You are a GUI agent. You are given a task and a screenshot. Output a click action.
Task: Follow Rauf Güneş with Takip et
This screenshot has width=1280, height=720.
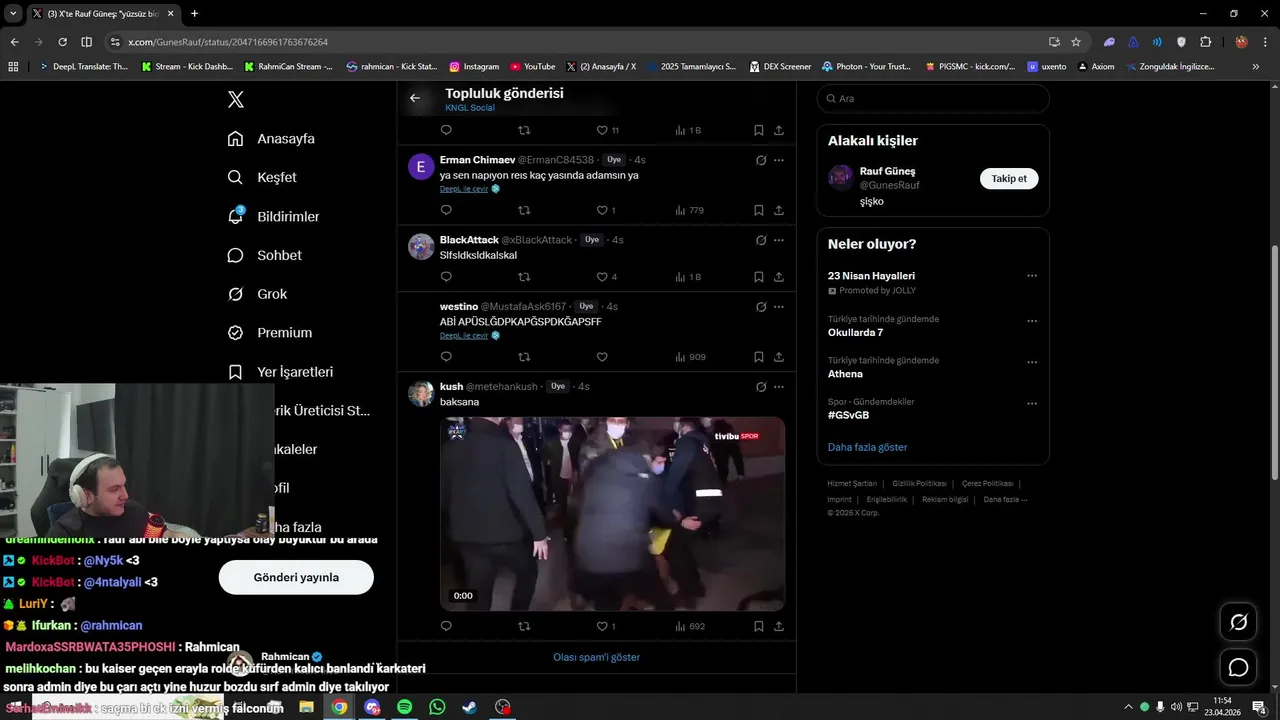click(1009, 179)
